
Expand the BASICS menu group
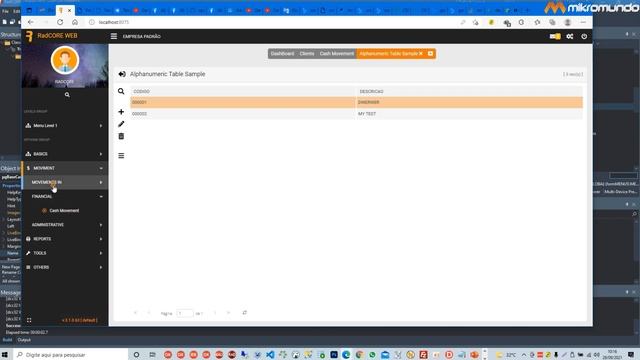pyautogui.click(x=64, y=154)
